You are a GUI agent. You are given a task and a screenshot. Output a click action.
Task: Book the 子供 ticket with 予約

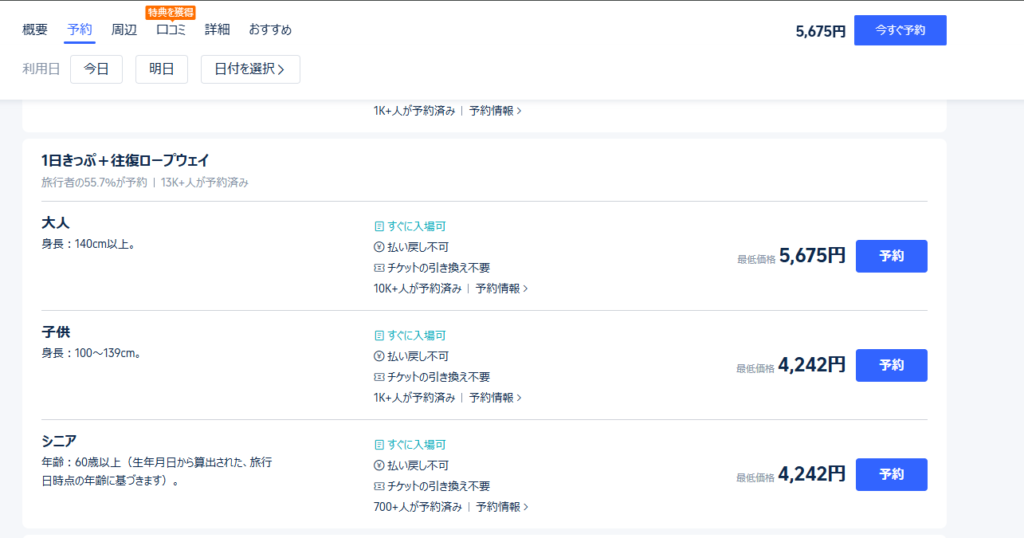(x=891, y=365)
